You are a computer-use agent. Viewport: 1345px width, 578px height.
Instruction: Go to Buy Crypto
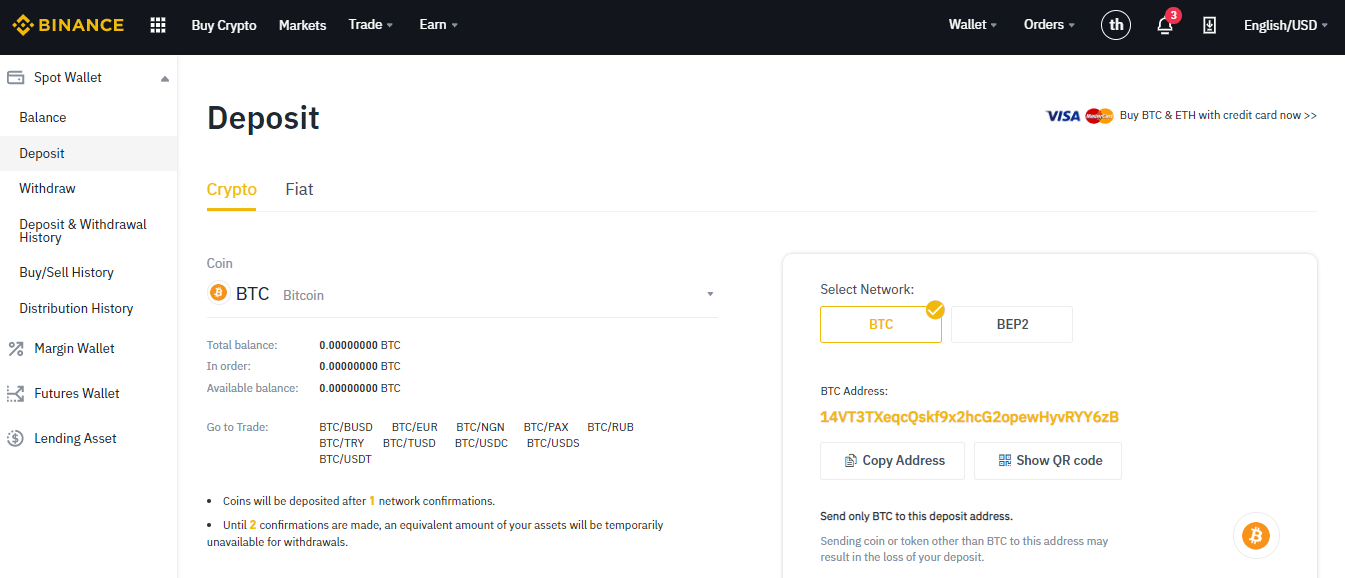point(224,25)
